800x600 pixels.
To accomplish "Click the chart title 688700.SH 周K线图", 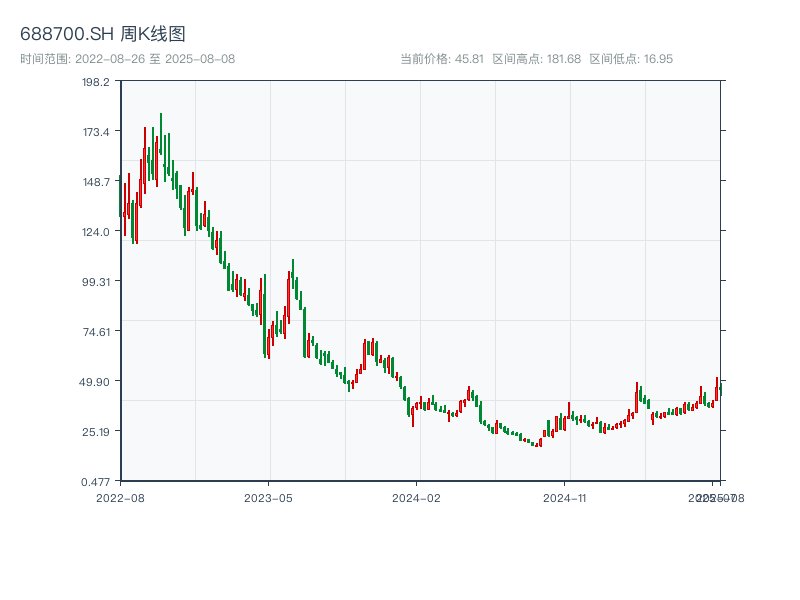I will click(103, 34).
